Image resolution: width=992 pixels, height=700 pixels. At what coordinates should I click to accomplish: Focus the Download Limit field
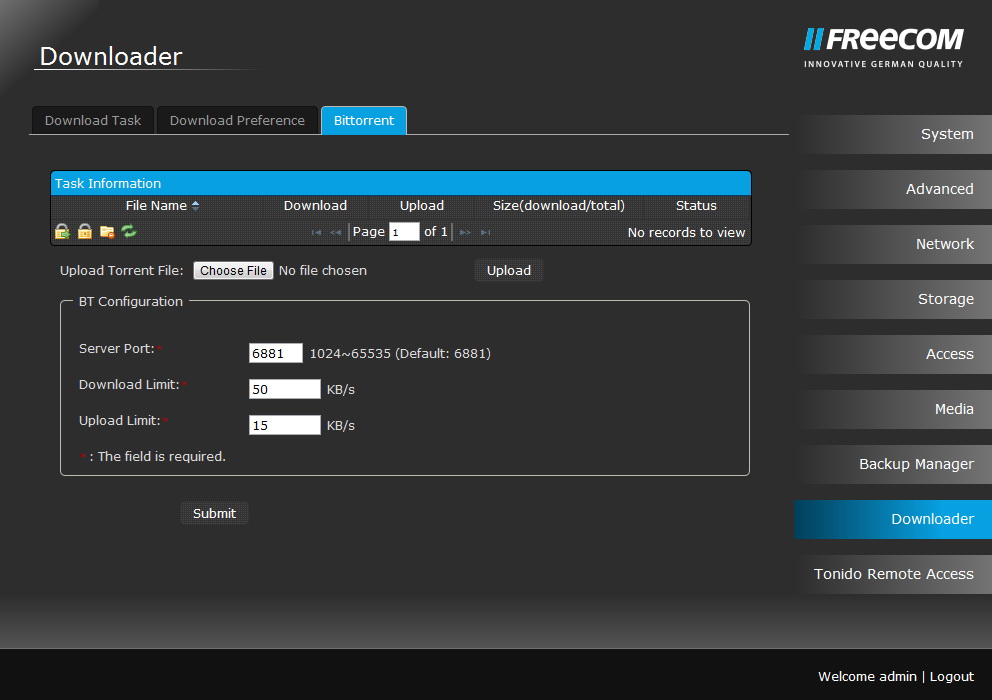point(285,389)
